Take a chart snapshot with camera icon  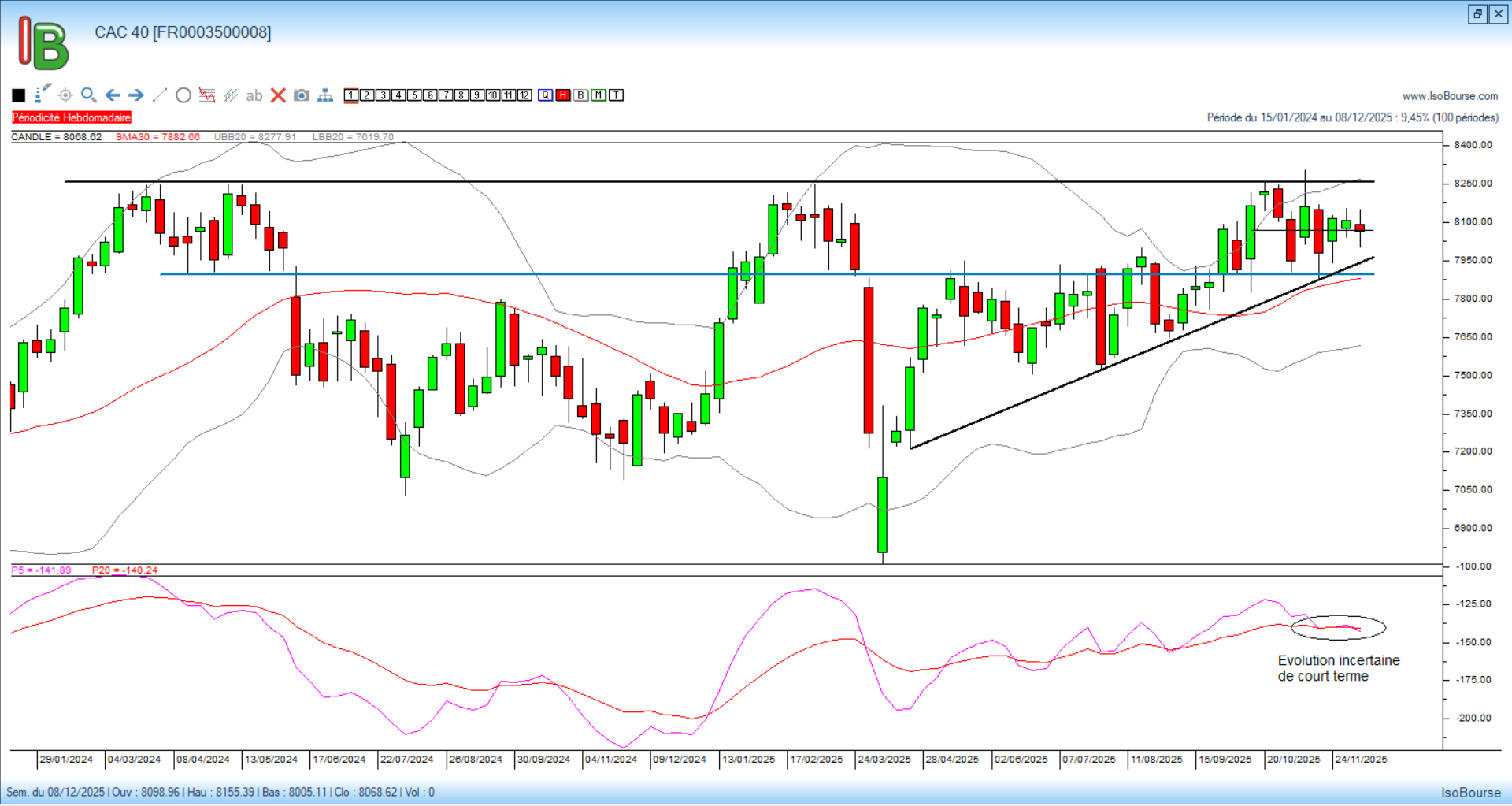point(301,95)
